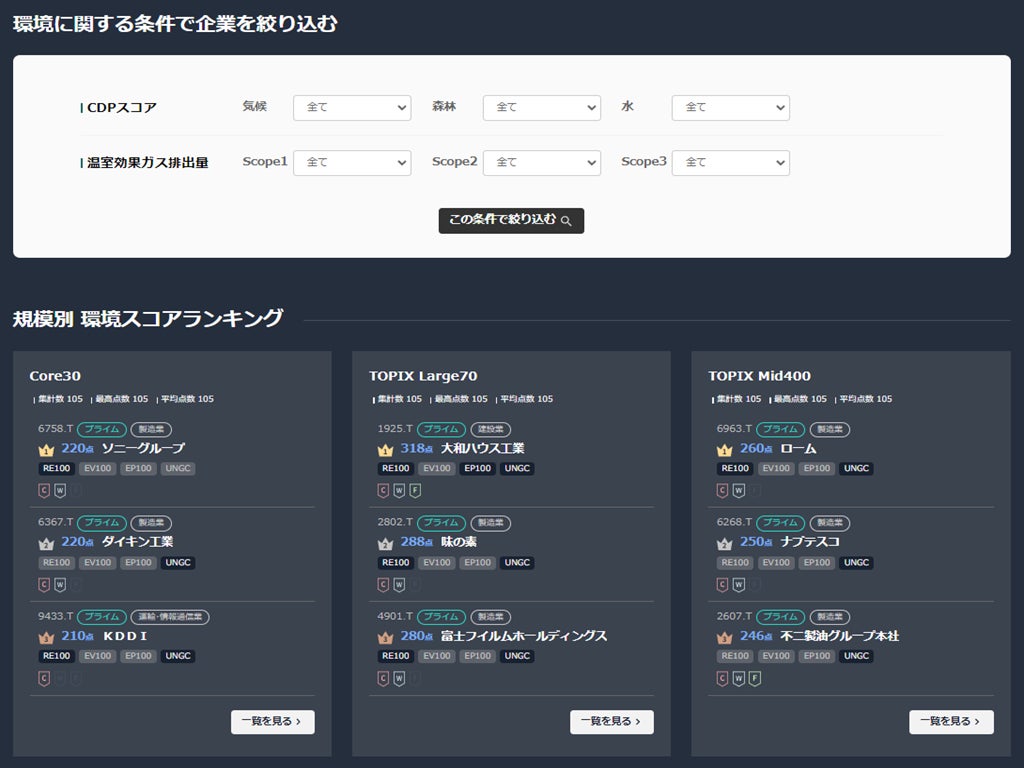Click the F forest badge under 不二製油グループ本社

[754, 679]
